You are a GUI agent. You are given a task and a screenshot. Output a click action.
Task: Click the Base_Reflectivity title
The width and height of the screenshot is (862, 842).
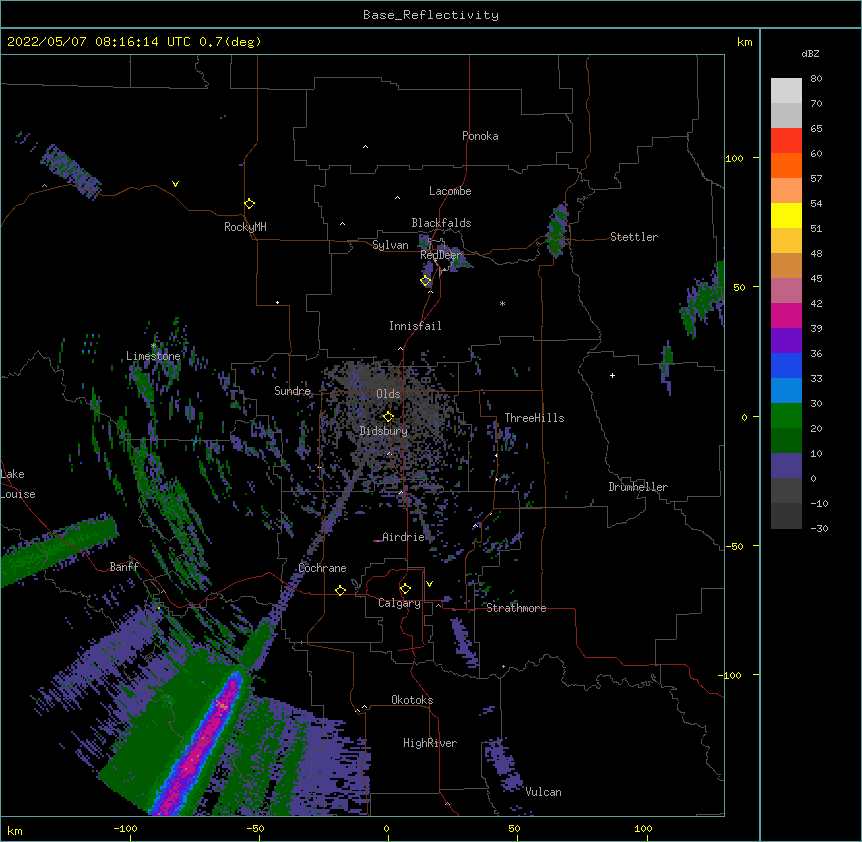pyautogui.click(x=431, y=15)
